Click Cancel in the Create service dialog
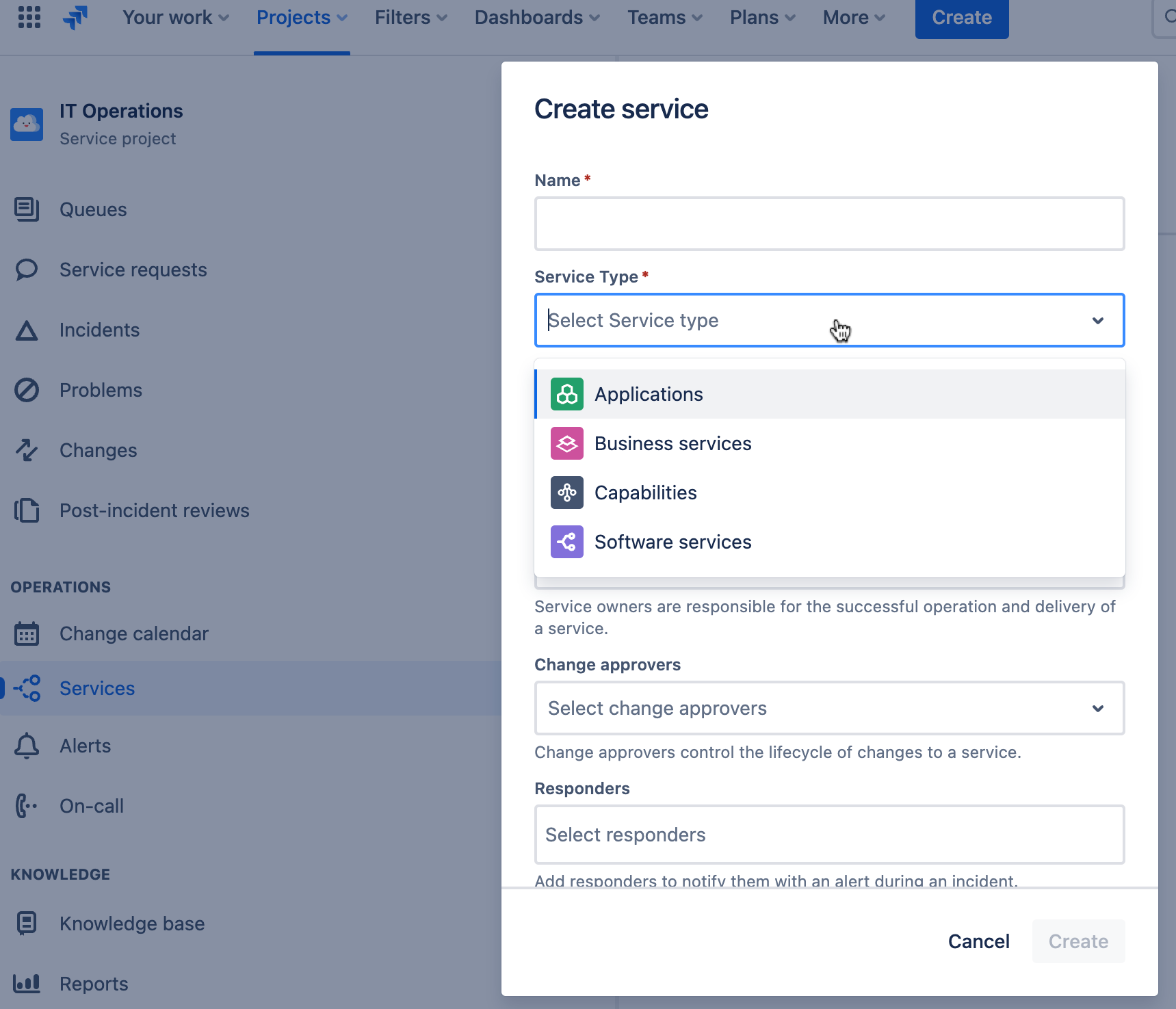1176x1009 pixels. point(978,941)
